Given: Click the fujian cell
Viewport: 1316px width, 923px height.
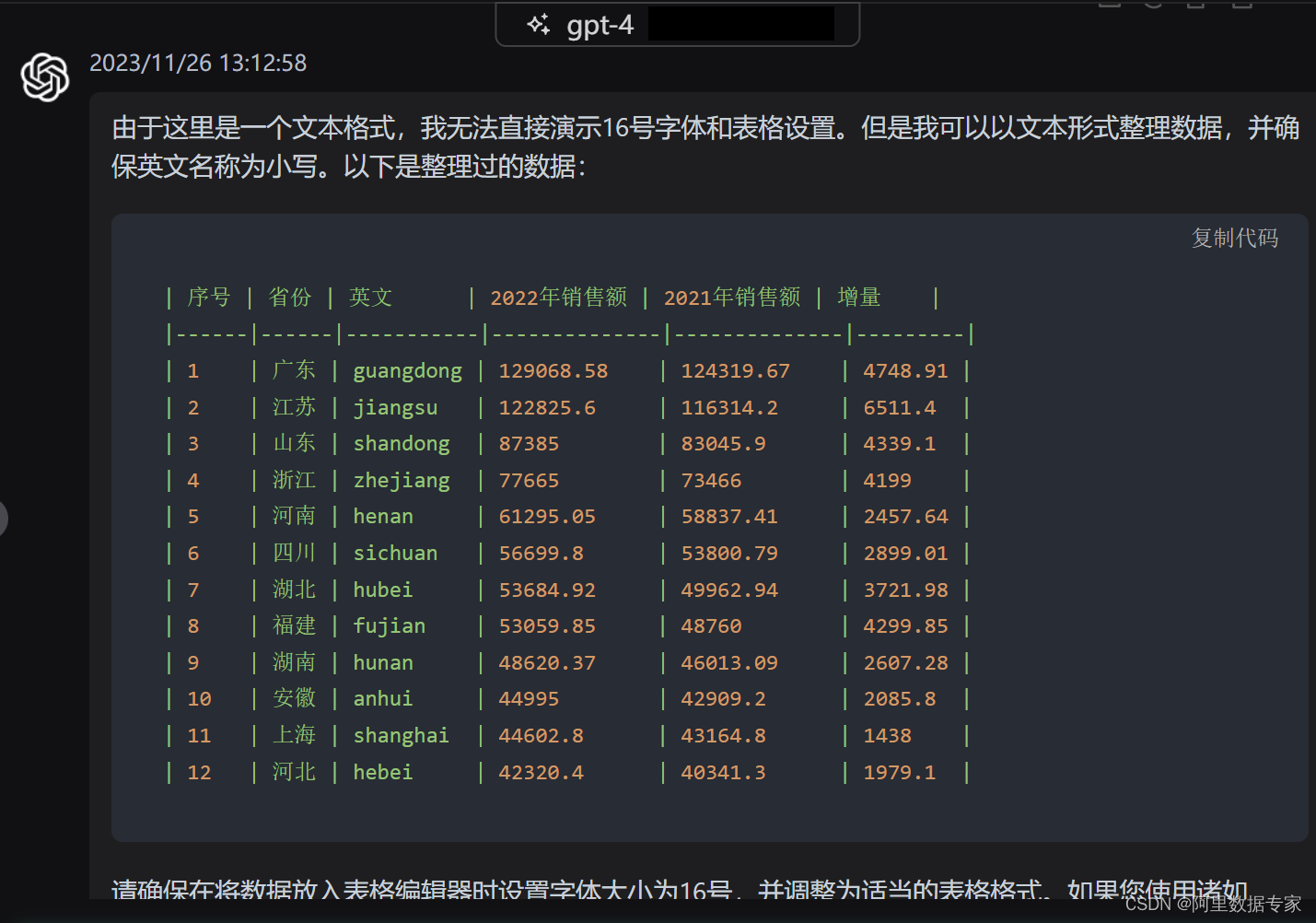Looking at the screenshot, I should pyautogui.click(x=390, y=626).
